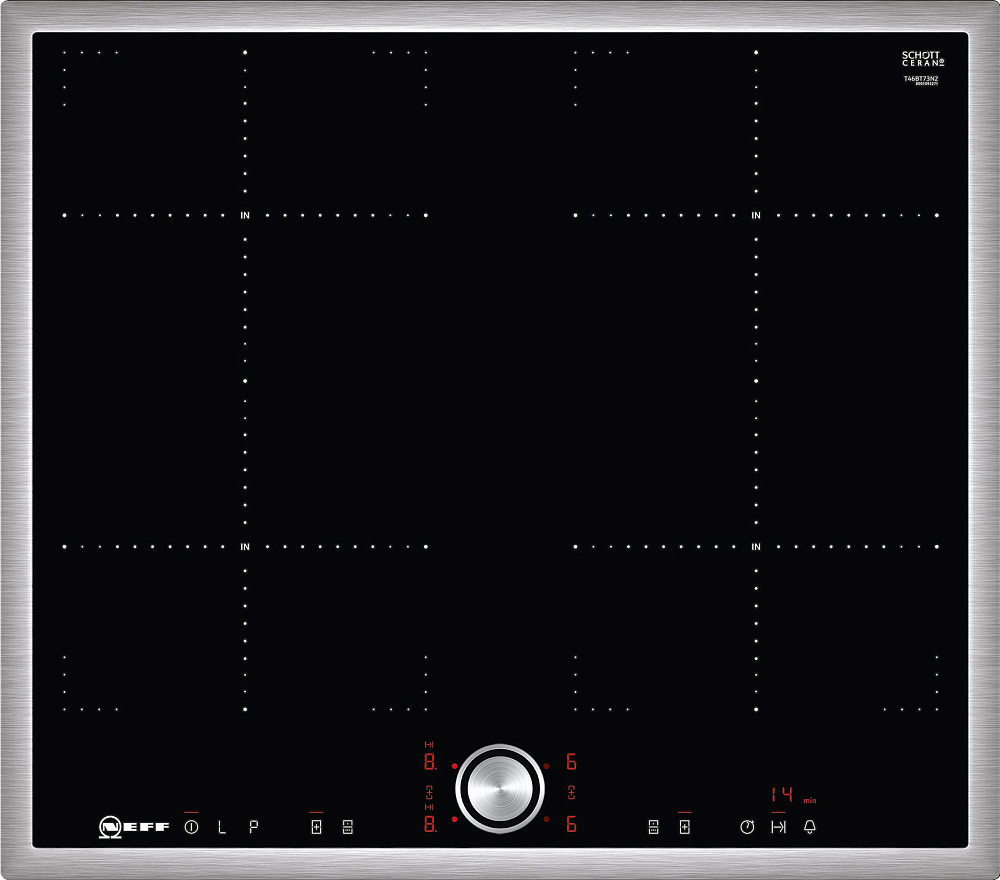Select the upper-left zone red dot by knob
The width and height of the screenshot is (1000, 880).
pyautogui.click(x=454, y=766)
